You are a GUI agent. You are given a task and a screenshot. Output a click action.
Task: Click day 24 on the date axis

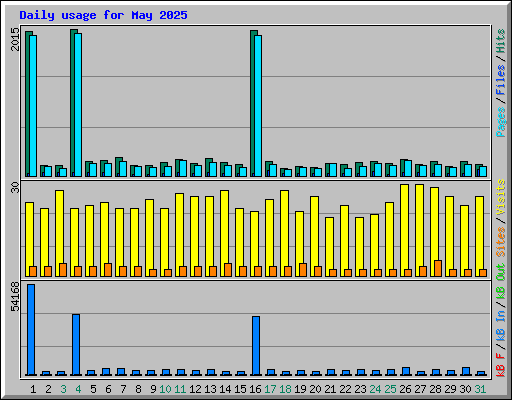(375, 389)
